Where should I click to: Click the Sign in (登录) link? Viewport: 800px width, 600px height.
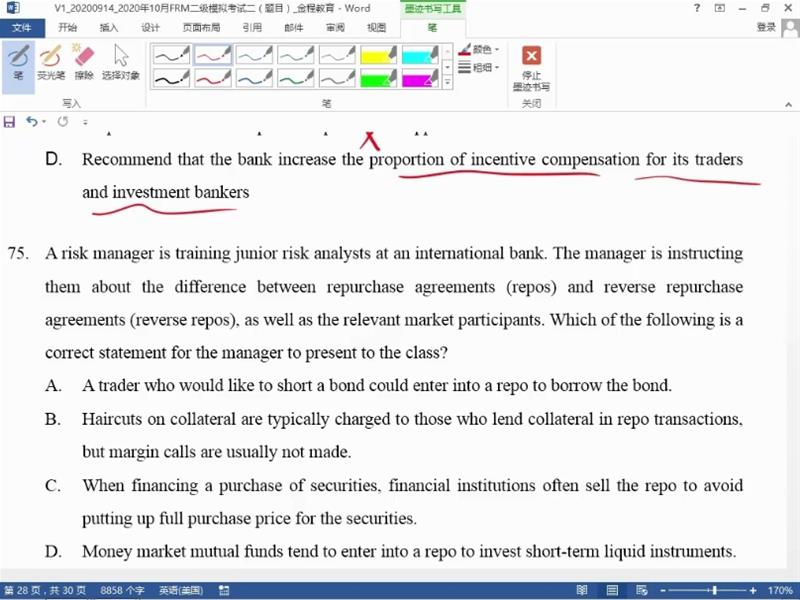coord(766,28)
